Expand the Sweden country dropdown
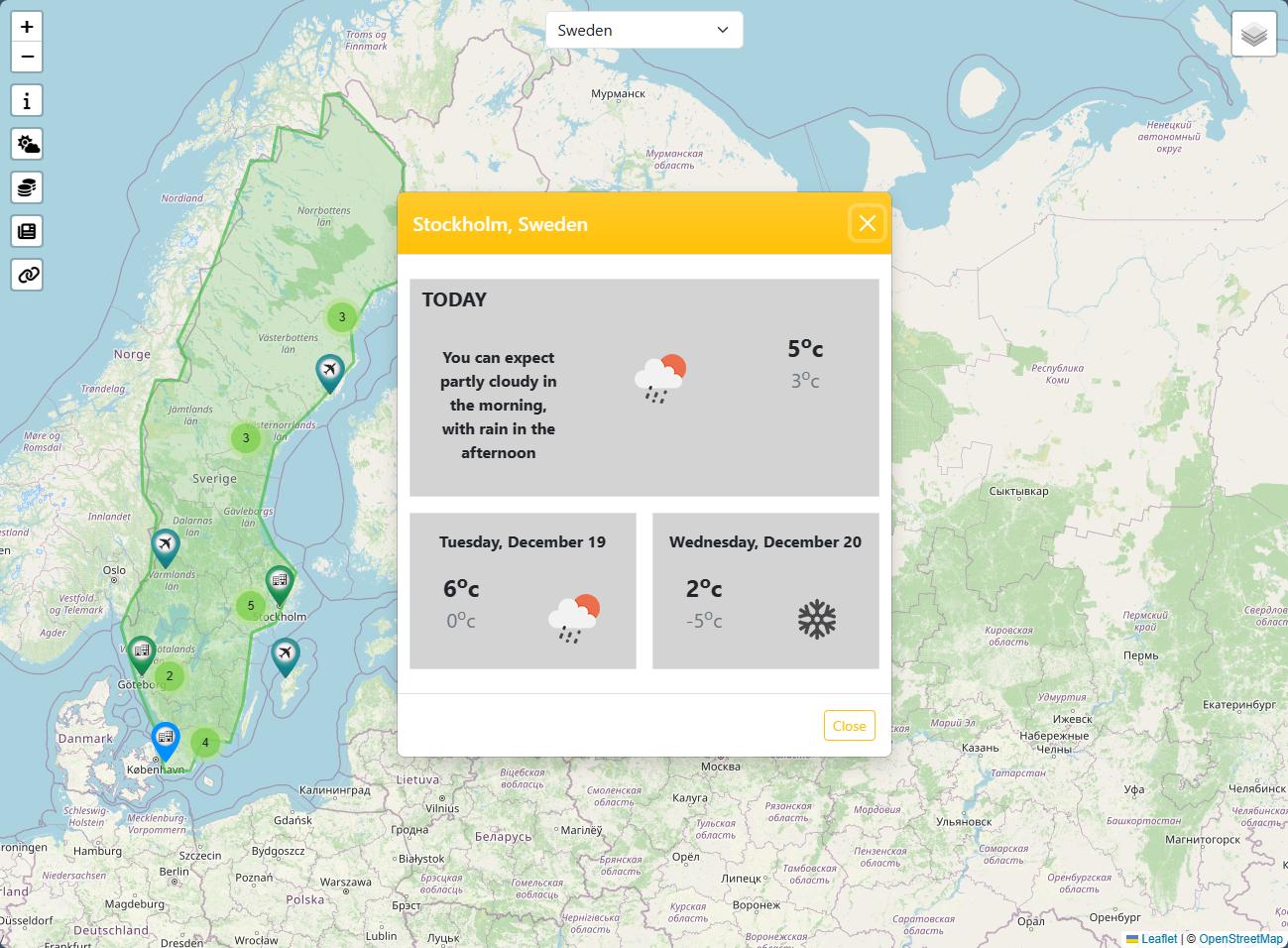The height and width of the screenshot is (948, 1288). click(x=644, y=30)
